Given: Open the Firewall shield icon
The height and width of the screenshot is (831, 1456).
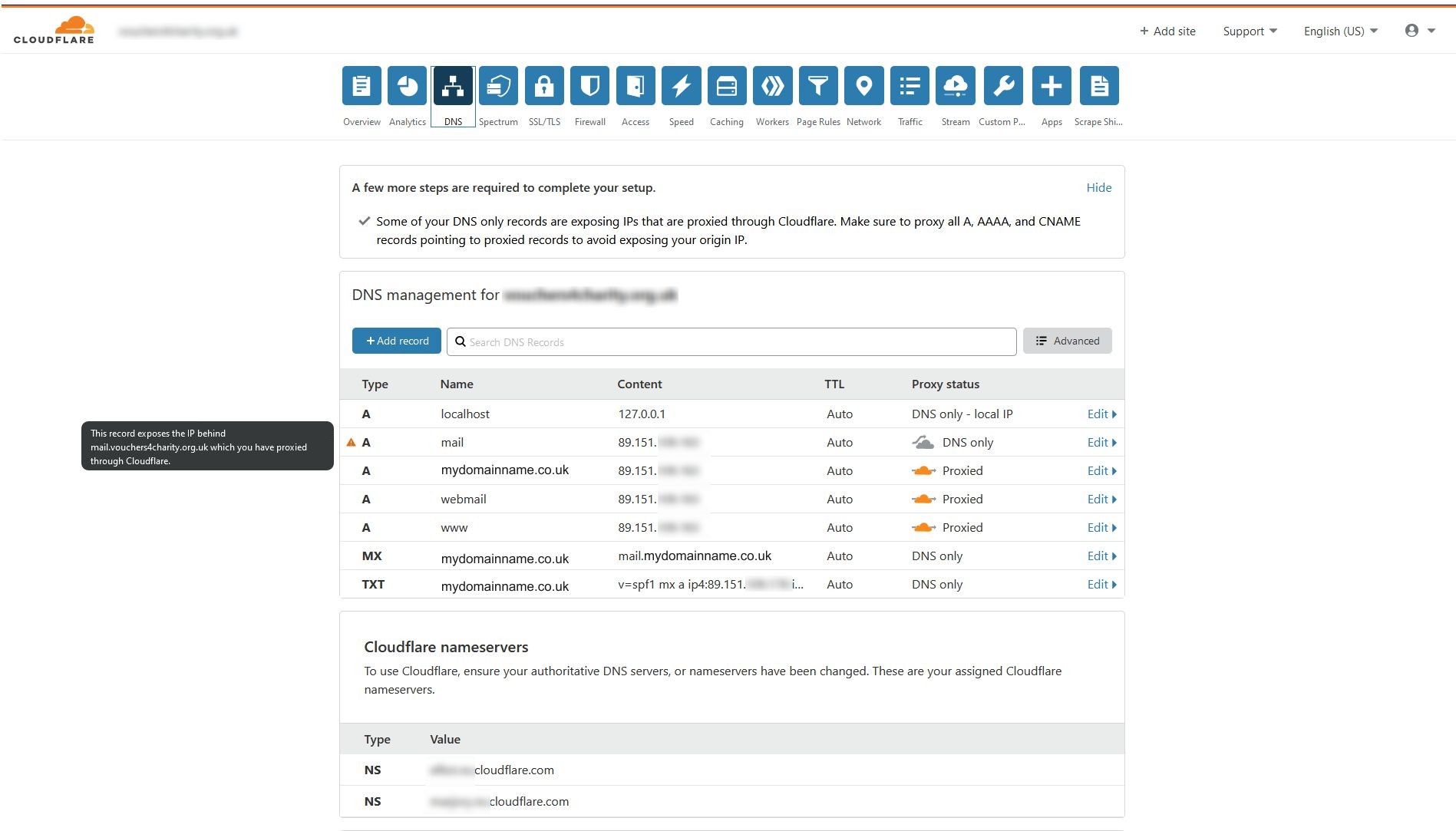Looking at the screenshot, I should 589,85.
